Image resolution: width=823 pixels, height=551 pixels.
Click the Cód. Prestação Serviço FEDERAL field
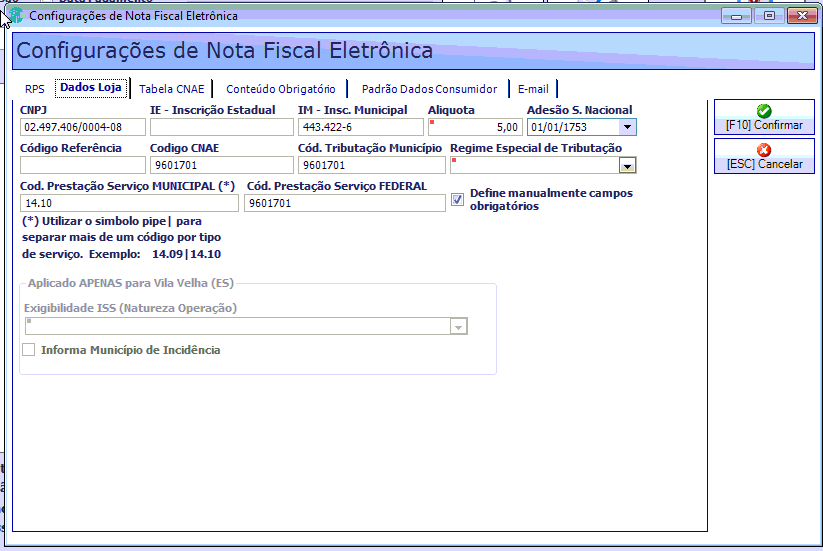345,203
